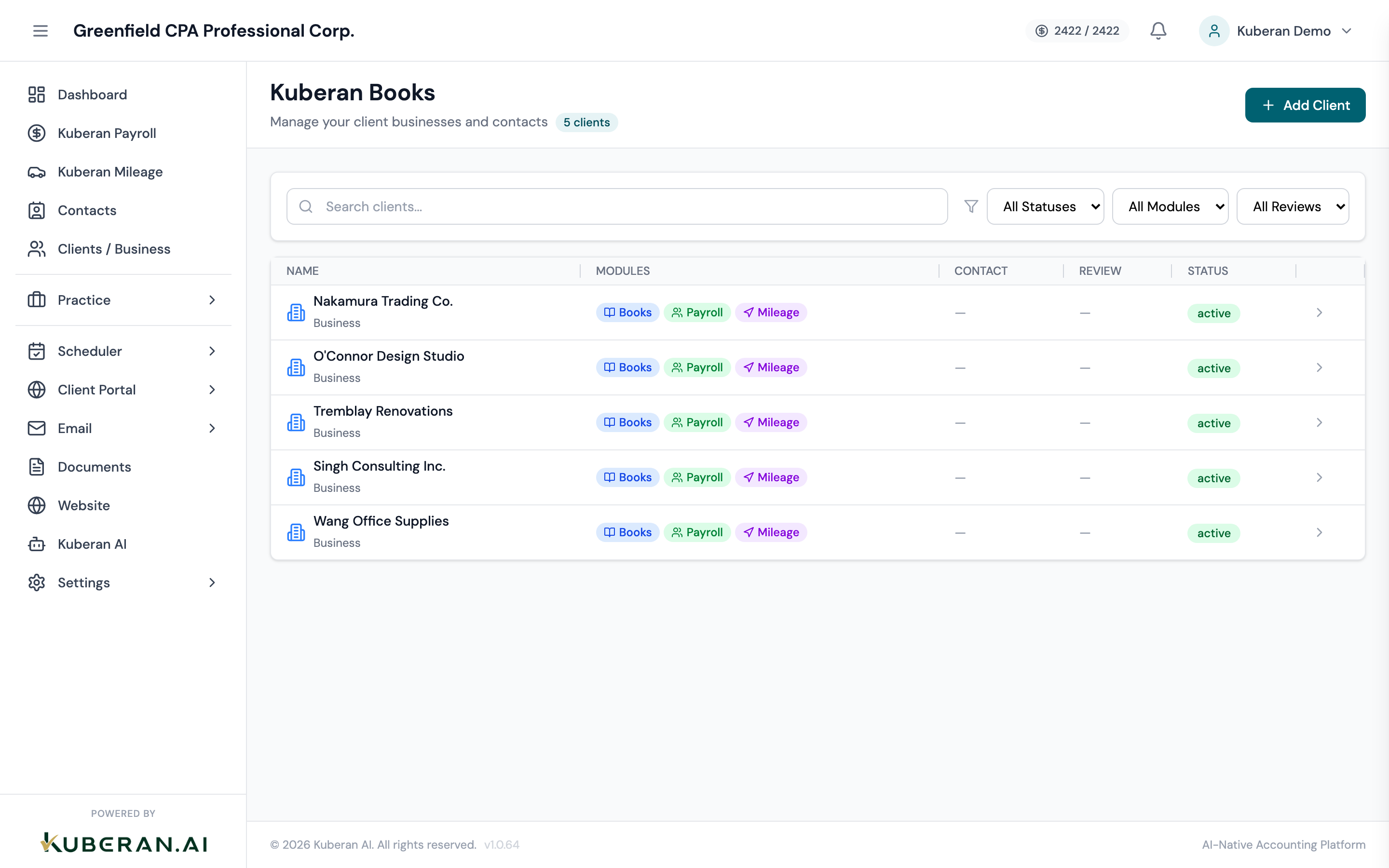Image resolution: width=1389 pixels, height=868 pixels.
Task: Click the Practice briefcase icon
Action: click(37, 299)
